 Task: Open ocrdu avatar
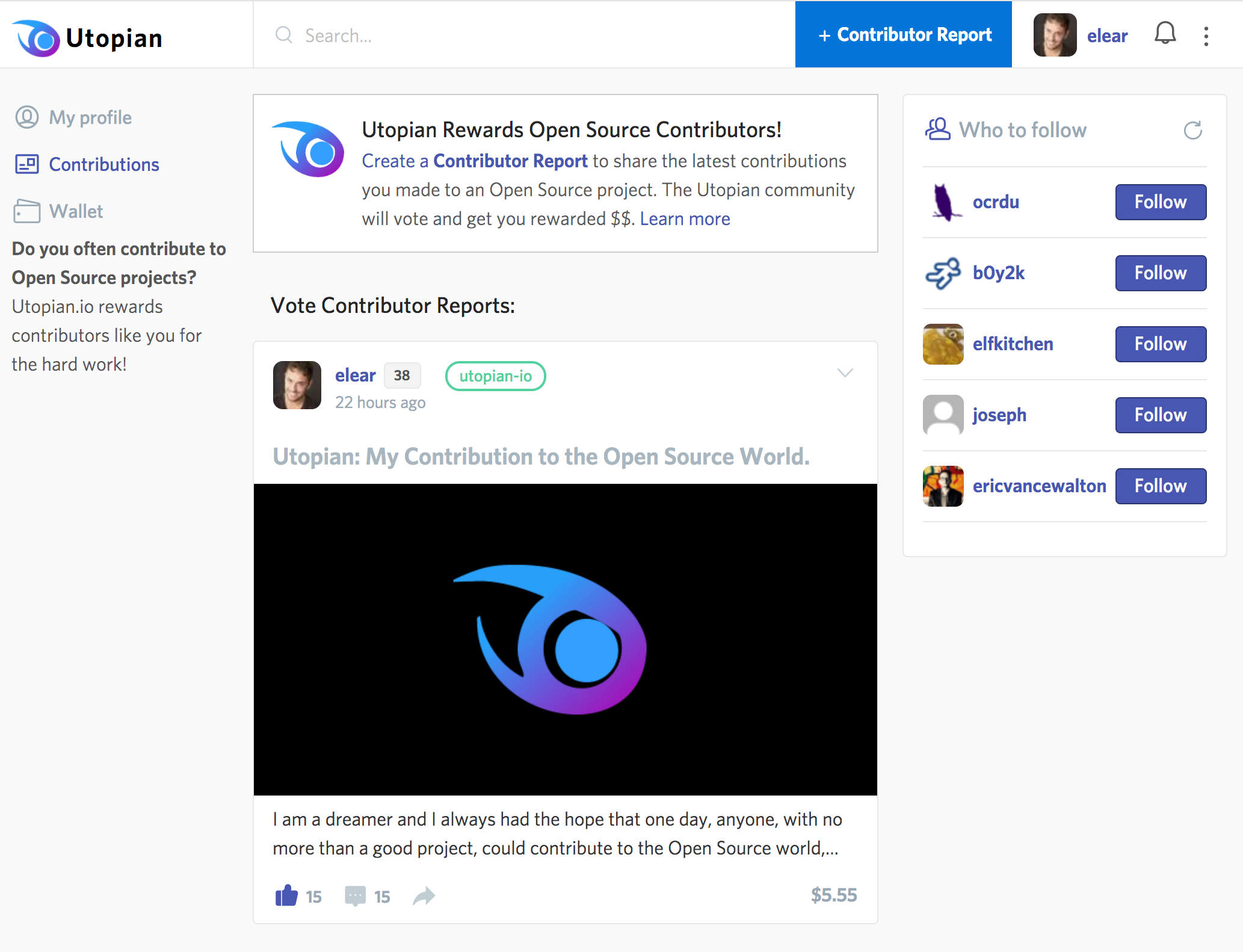(x=943, y=202)
